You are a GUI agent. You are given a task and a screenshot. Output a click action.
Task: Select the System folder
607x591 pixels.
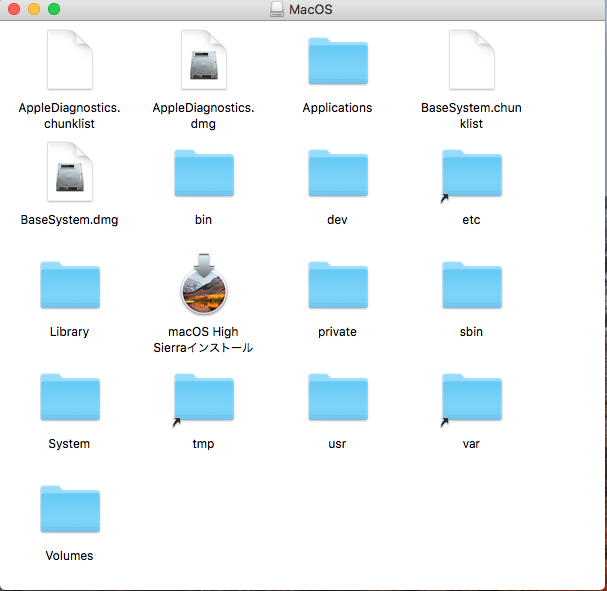[69, 399]
